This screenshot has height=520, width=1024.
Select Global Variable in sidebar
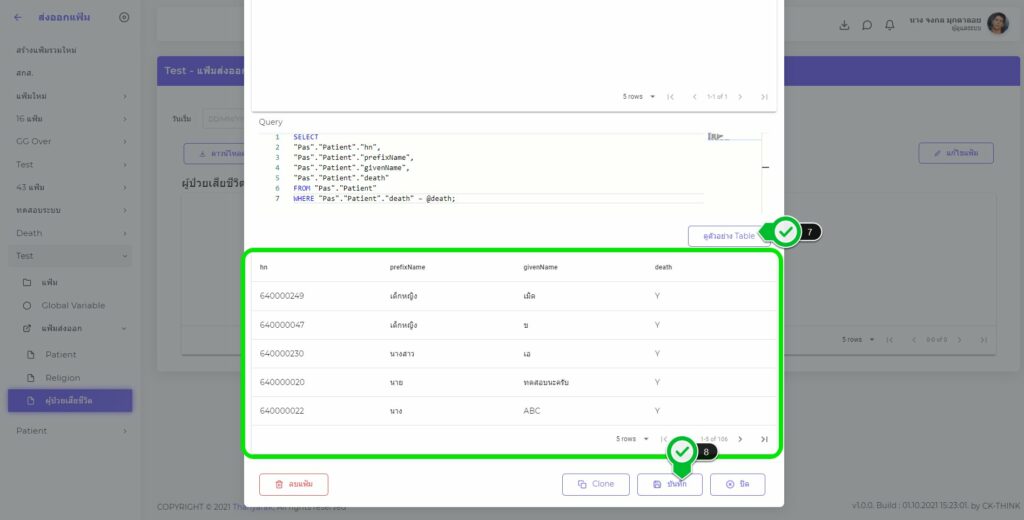click(x=73, y=305)
